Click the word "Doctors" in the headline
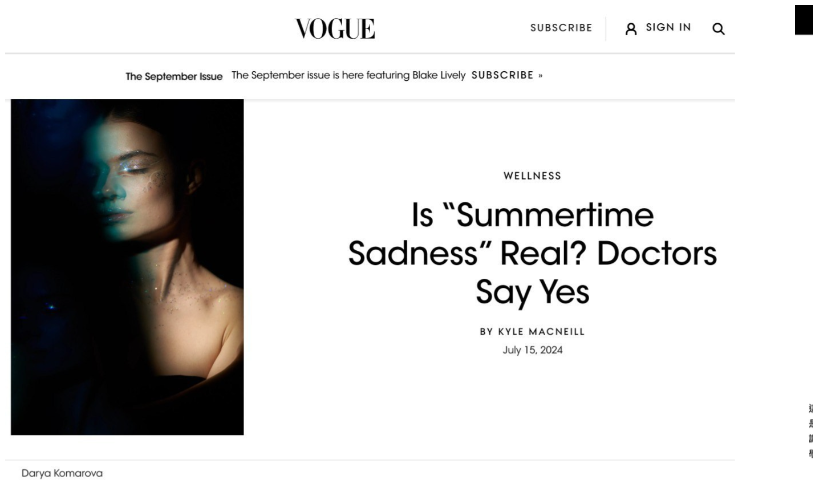Image resolution: width=829 pixels, height=486 pixels. (x=657, y=254)
